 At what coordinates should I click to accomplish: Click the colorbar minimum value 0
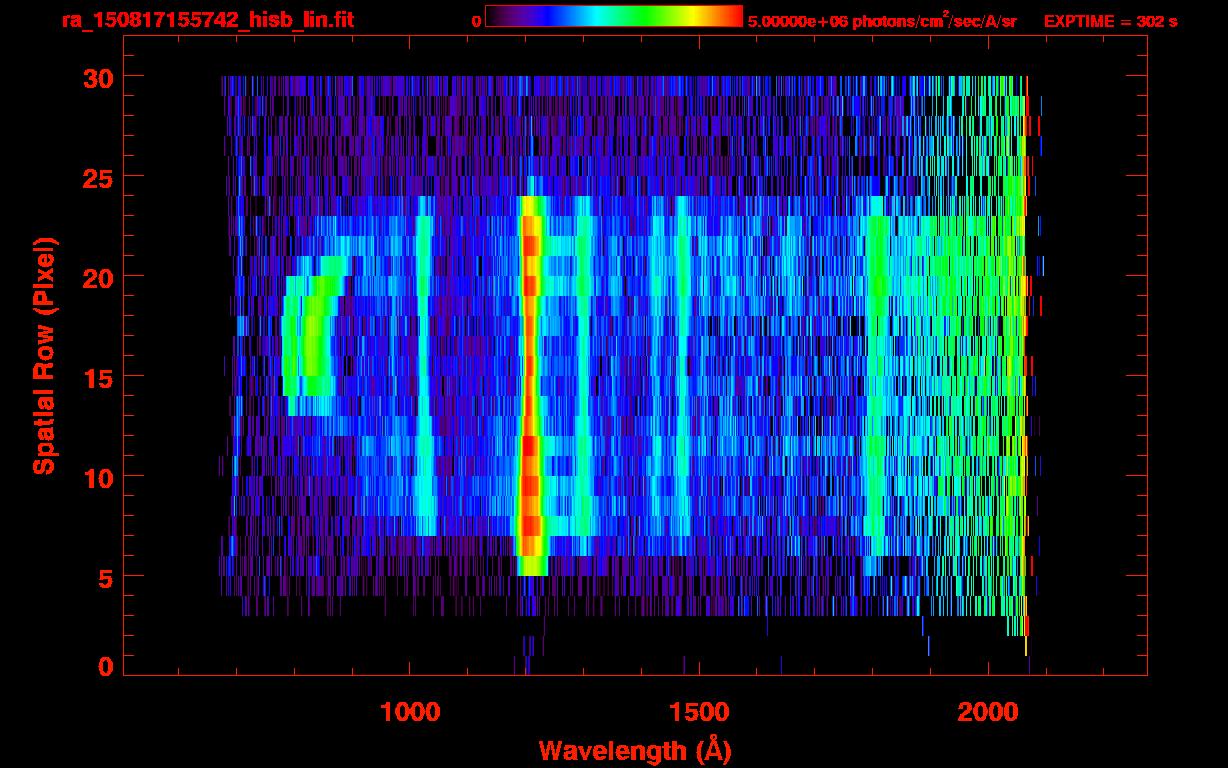point(476,21)
